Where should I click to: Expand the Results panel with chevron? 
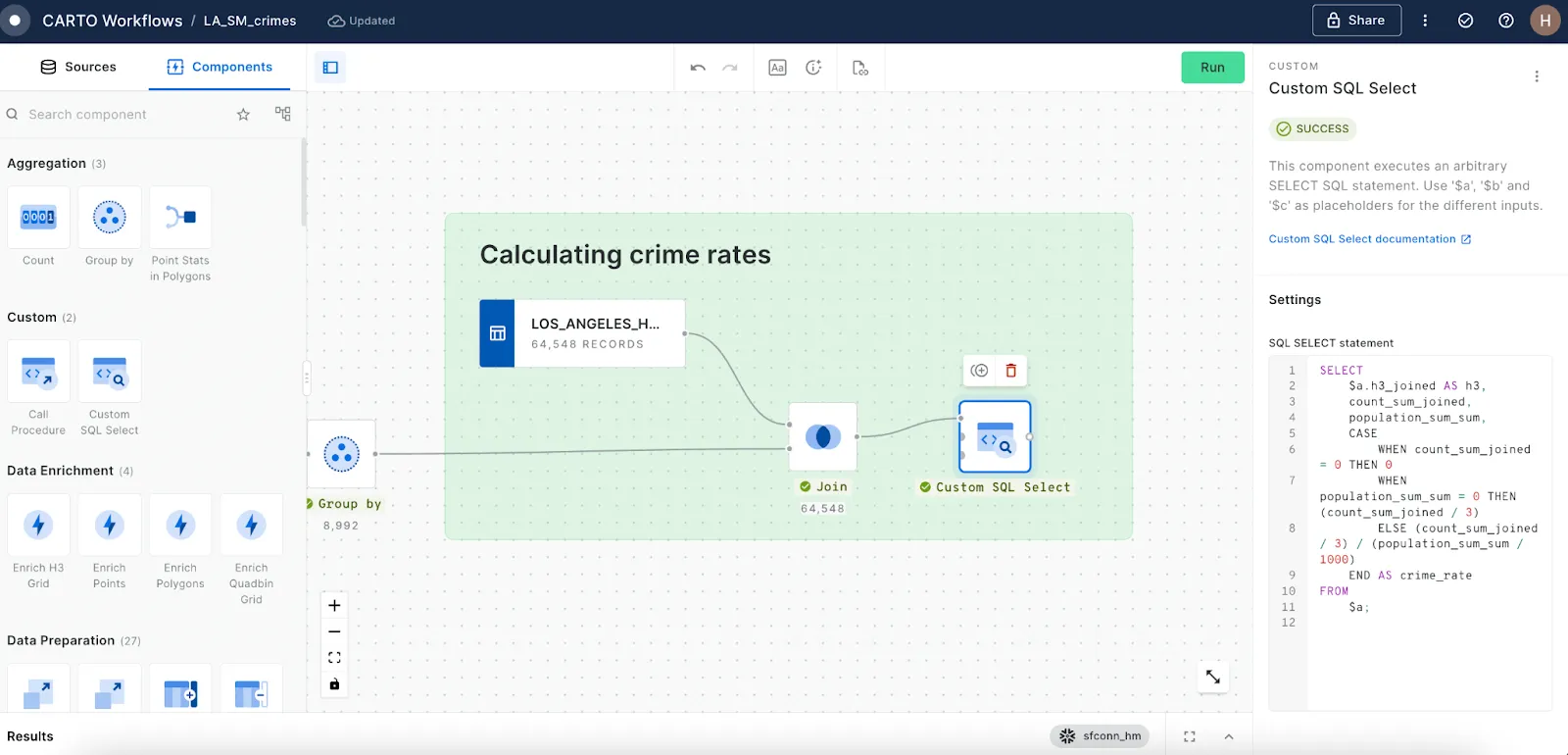click(1229, 736)
